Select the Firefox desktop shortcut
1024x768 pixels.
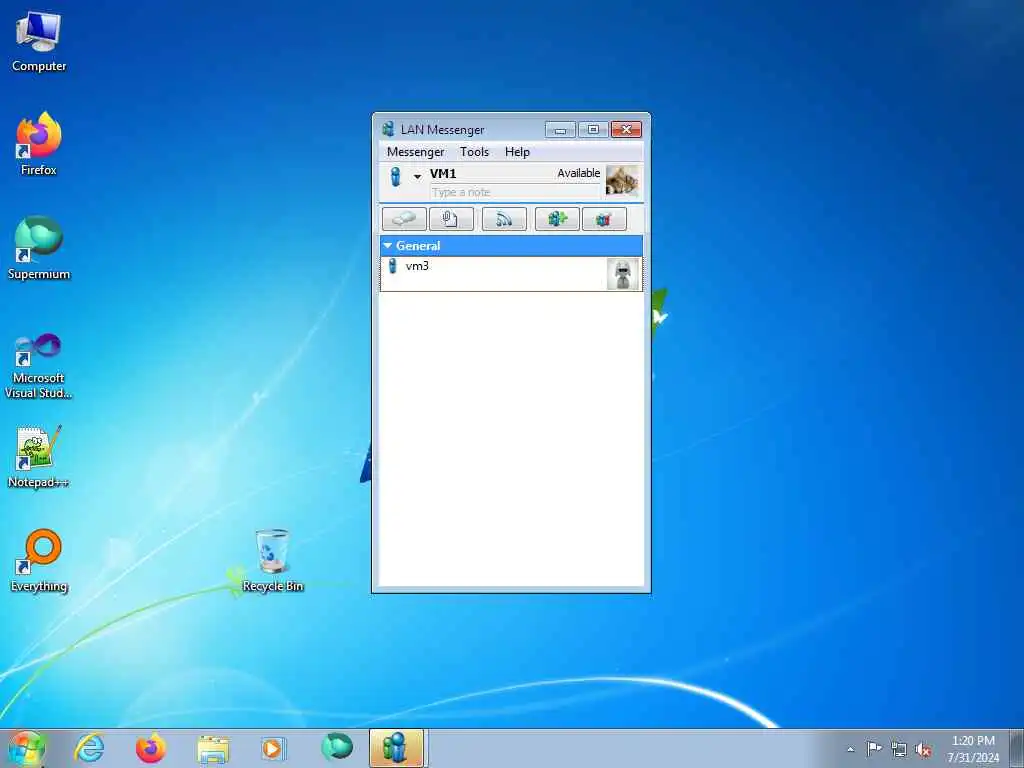point(39,144)
